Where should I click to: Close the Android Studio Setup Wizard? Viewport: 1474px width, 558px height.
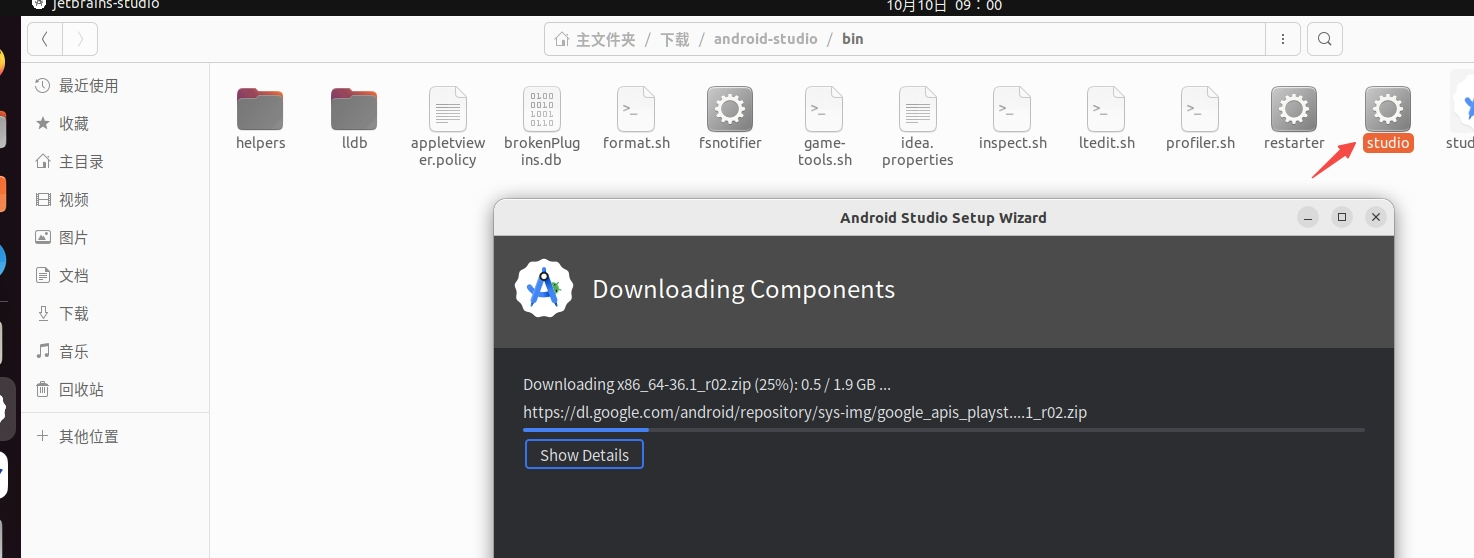pyautogui.click(x=1376, y=217)
